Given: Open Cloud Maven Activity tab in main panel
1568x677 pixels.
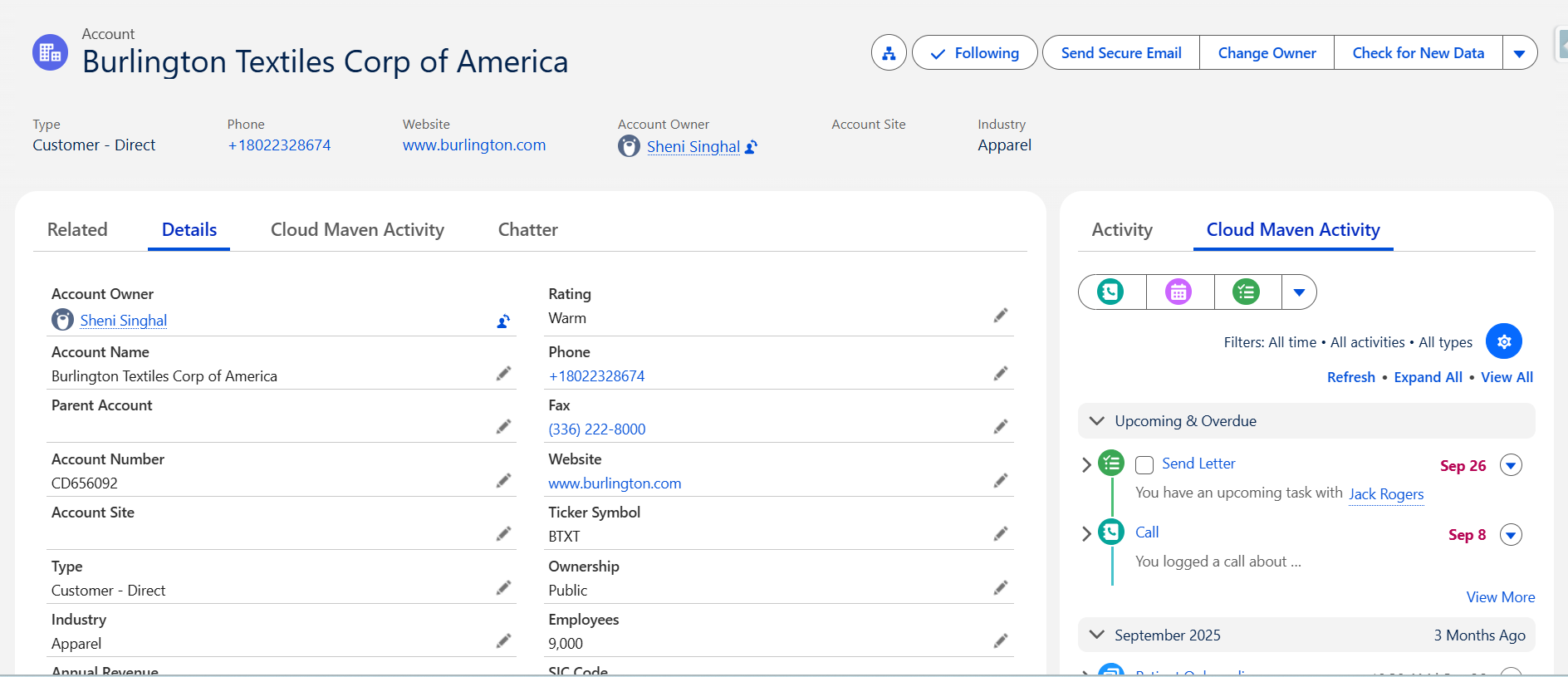Looking at the screenshot, I should pos(357,230).
